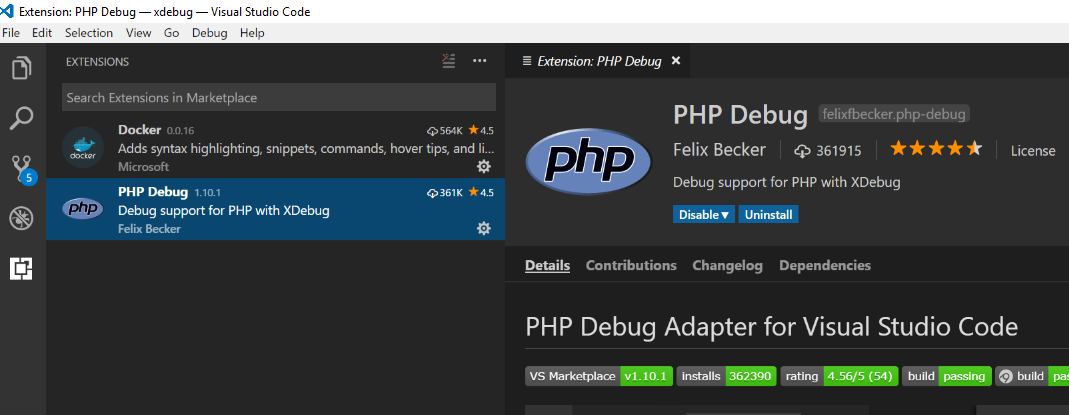Expand the Disable dropdown button
Screen dimensions: 1069x415
point(705,215)
